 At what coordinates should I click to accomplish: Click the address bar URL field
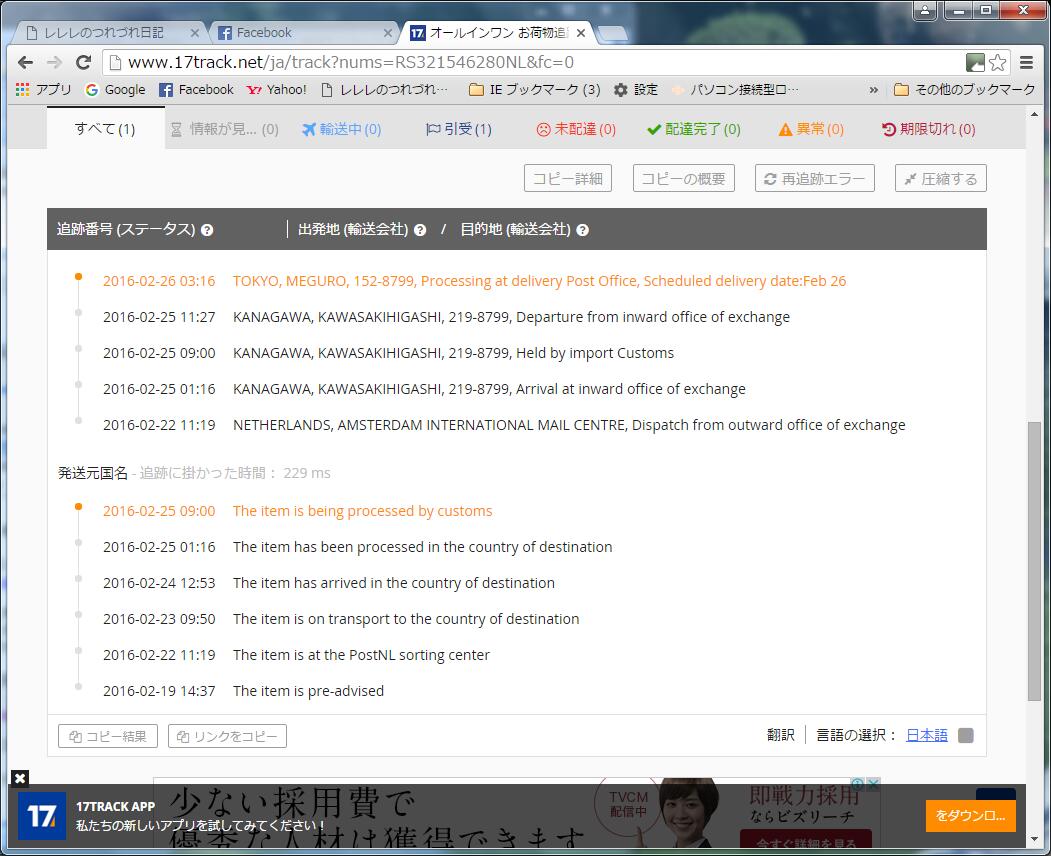point(536,62)
